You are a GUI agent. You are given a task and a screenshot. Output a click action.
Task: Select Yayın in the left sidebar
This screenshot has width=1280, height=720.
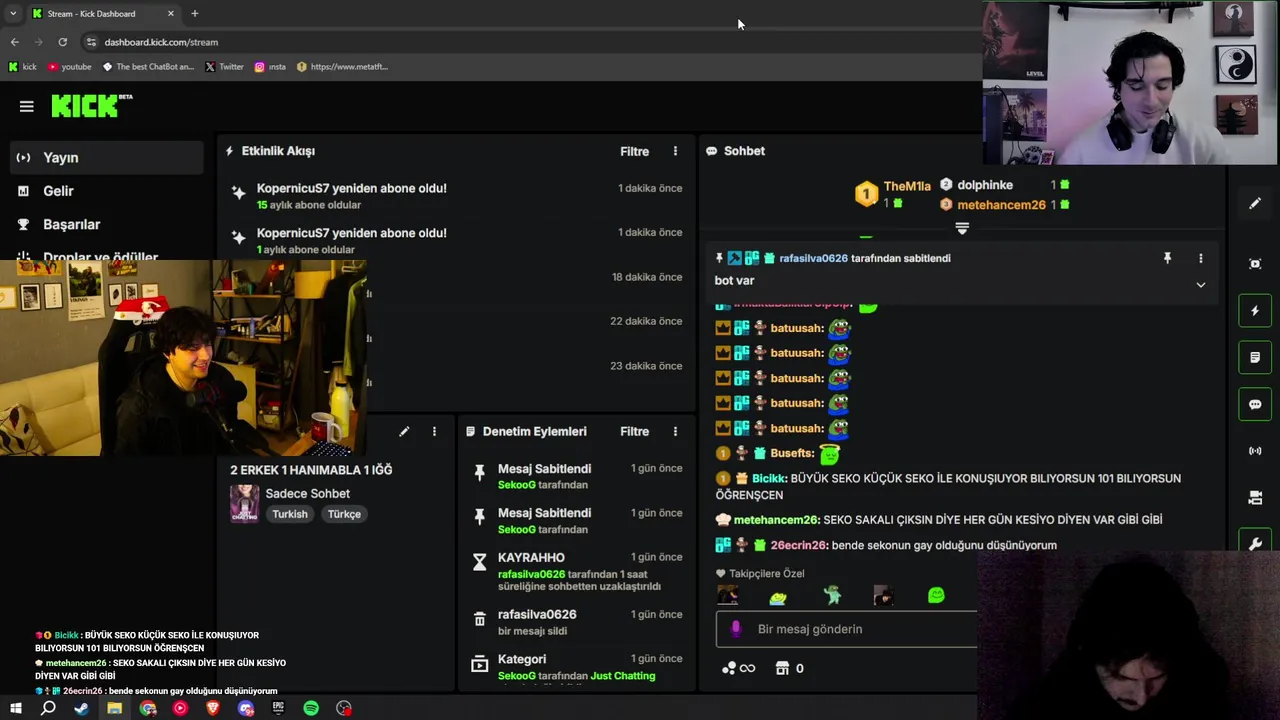tap(107, 158)
